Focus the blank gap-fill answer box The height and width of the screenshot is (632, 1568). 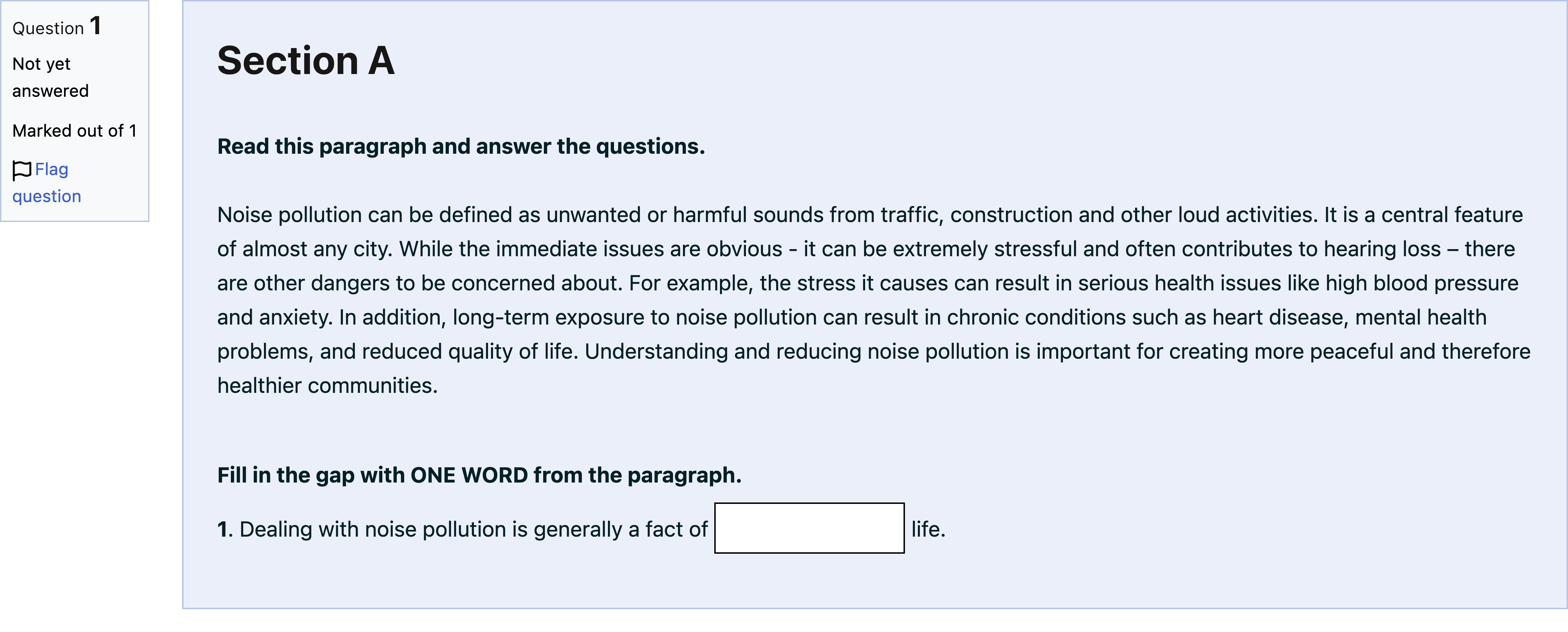click(809, 528)
